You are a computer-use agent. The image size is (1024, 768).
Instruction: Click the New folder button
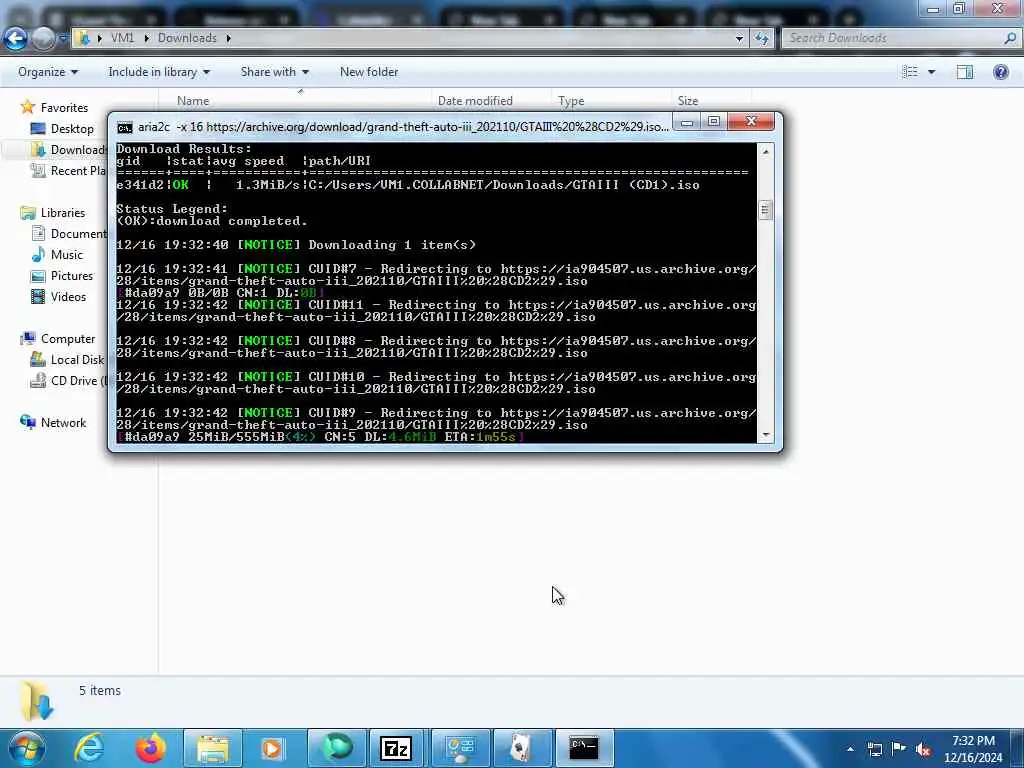pos(369,72)
